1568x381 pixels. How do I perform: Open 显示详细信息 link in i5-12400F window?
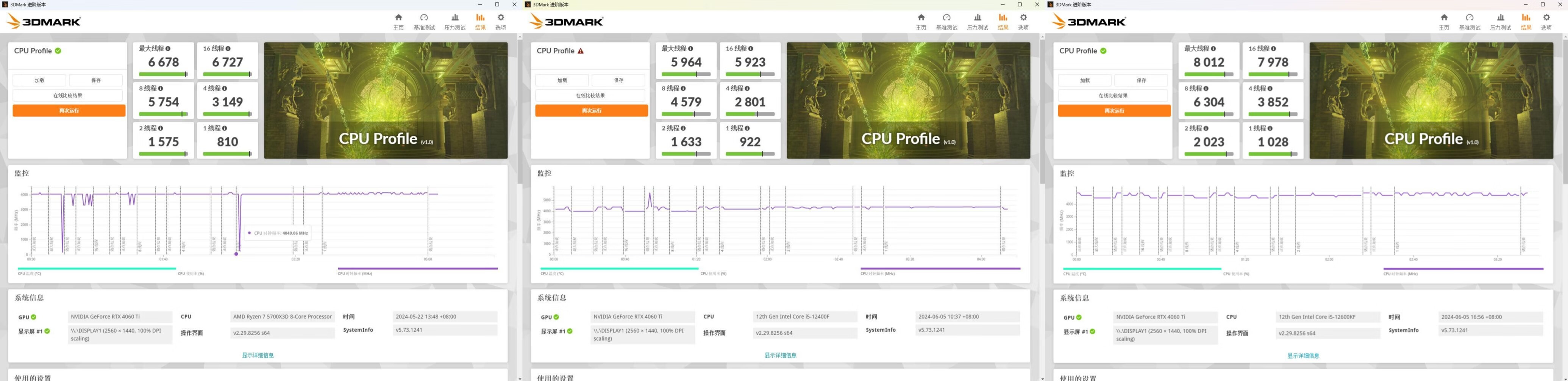[780, 355]
